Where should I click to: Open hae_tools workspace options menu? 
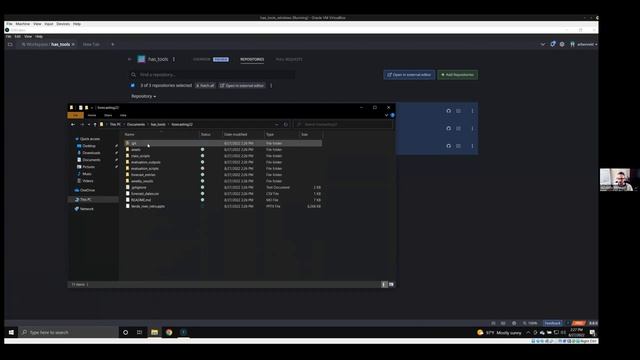click(x=174, y=60)
